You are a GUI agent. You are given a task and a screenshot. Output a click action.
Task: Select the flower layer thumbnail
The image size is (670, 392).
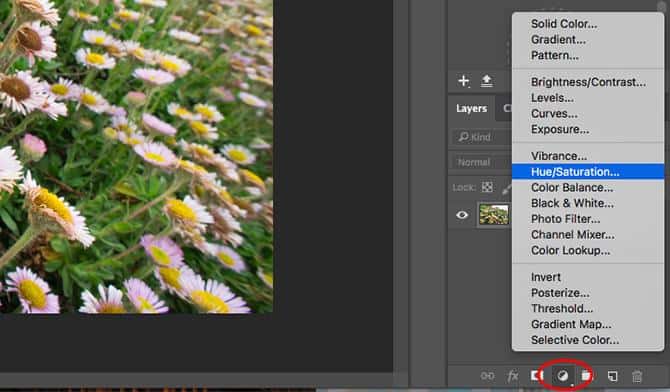[494, 215]
